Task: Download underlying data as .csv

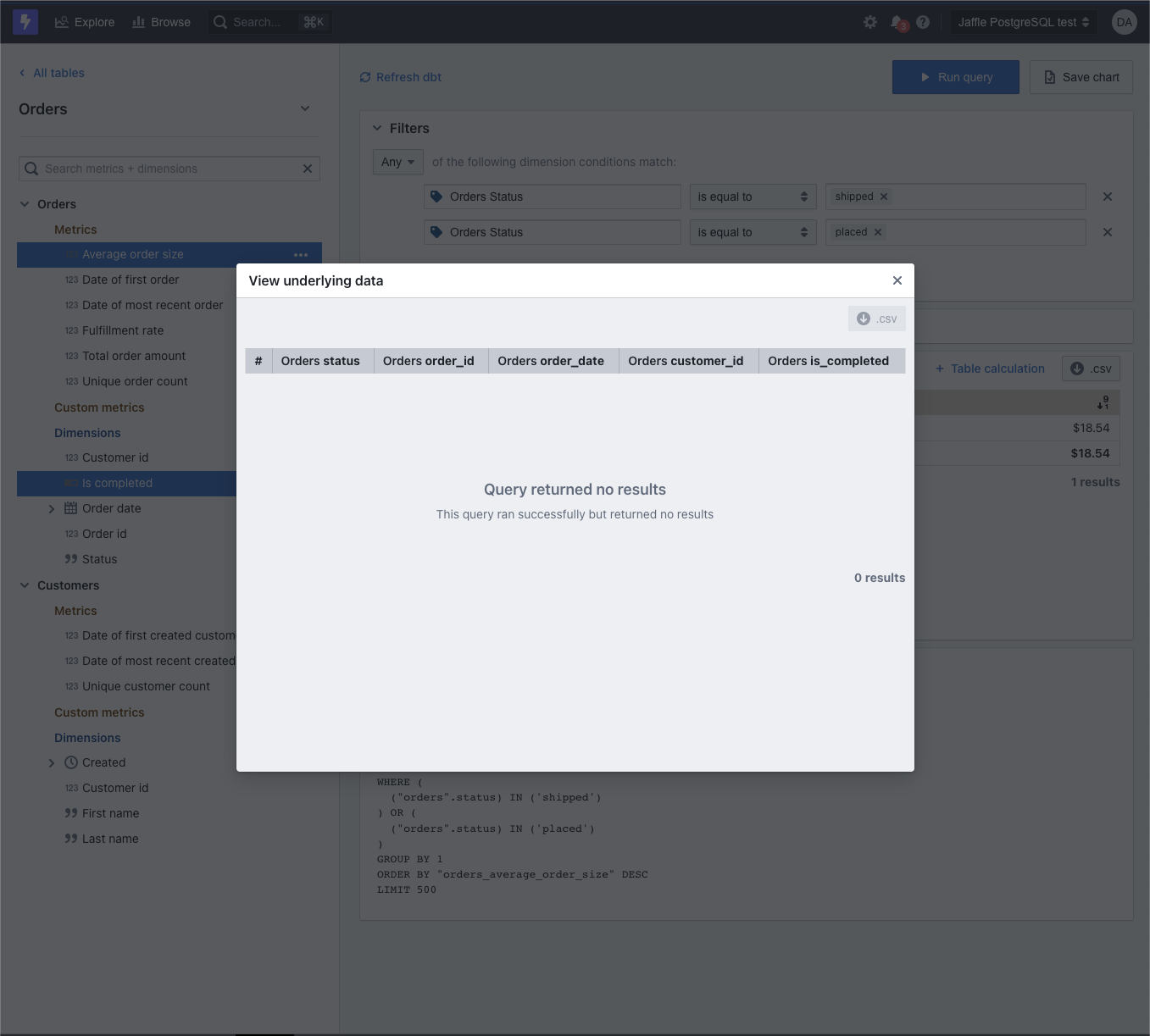Action: coord(876,318)
